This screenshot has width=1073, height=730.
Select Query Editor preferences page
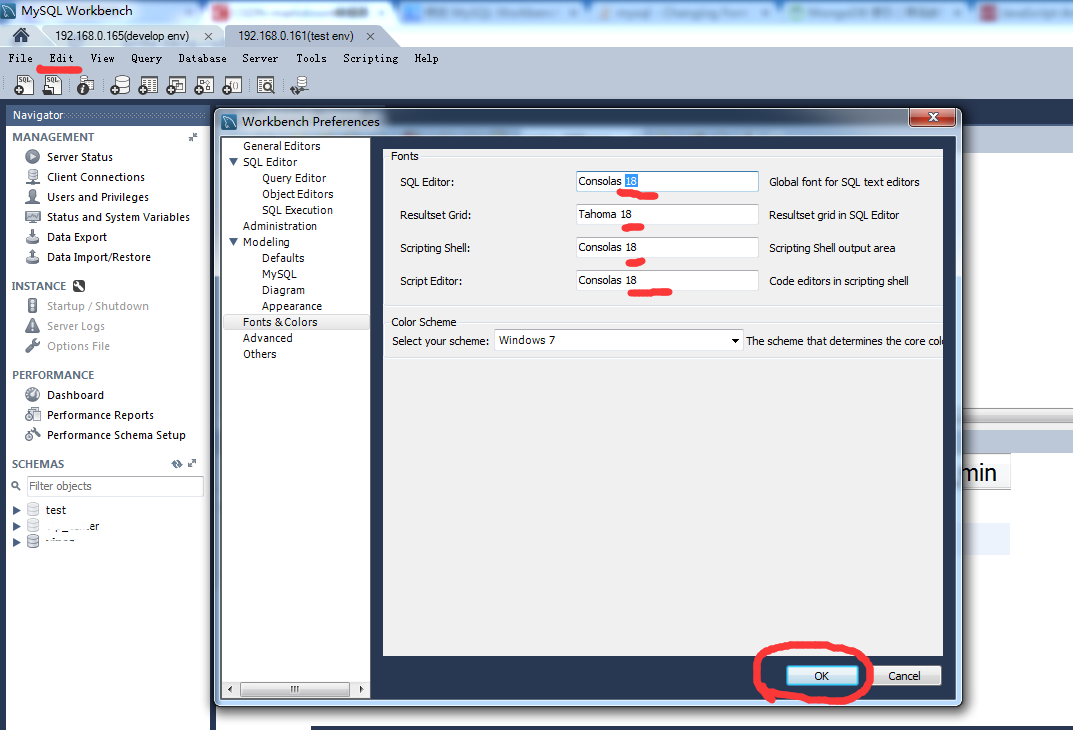pos(294,178)
